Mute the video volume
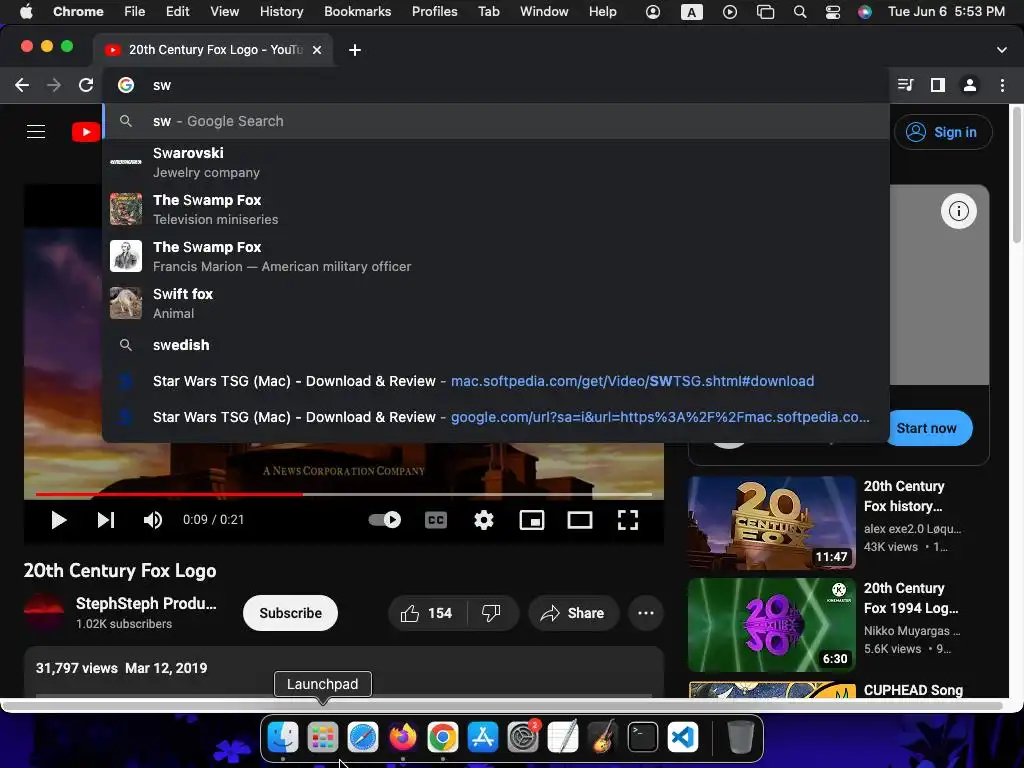The height and width of the screenshot is (768, 1024). [153, 520]
